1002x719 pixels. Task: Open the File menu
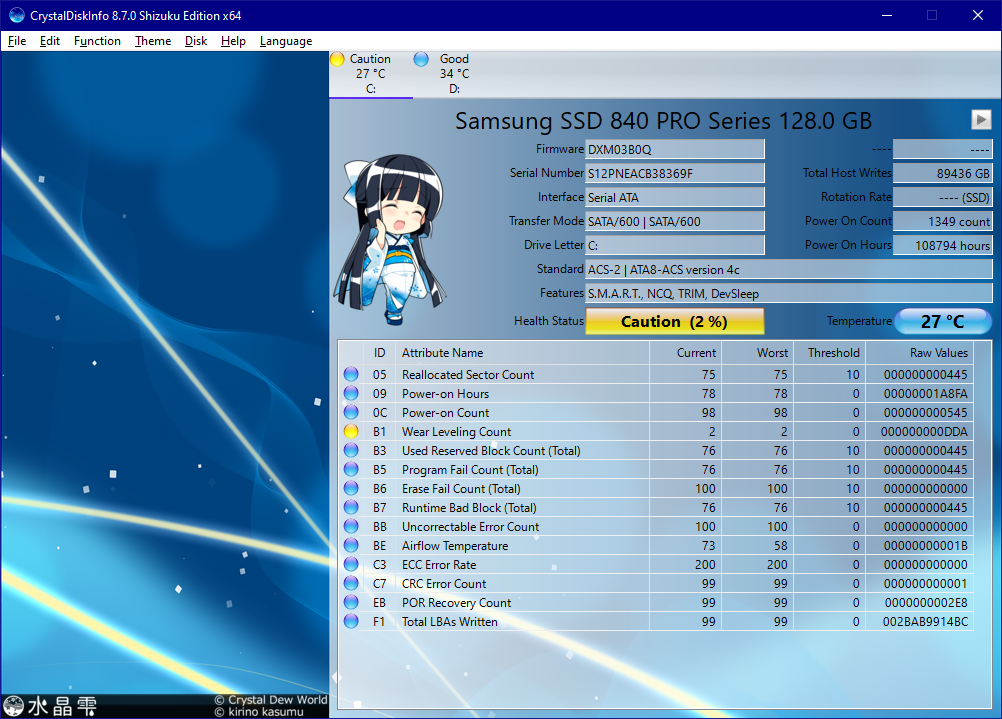click(17, 41)
